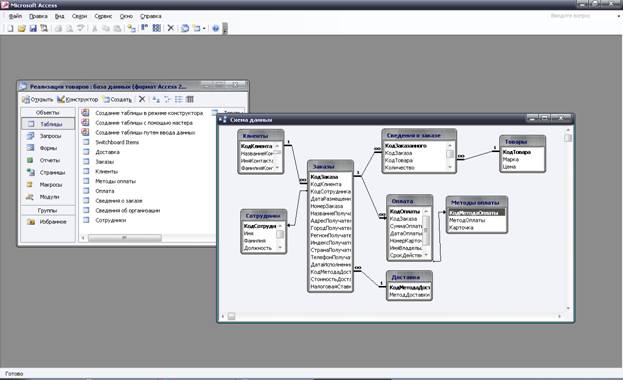This screenshot has width=623, height=380.
Task: Click the Show Direct Relationships icon
Action: pos(144,28)
